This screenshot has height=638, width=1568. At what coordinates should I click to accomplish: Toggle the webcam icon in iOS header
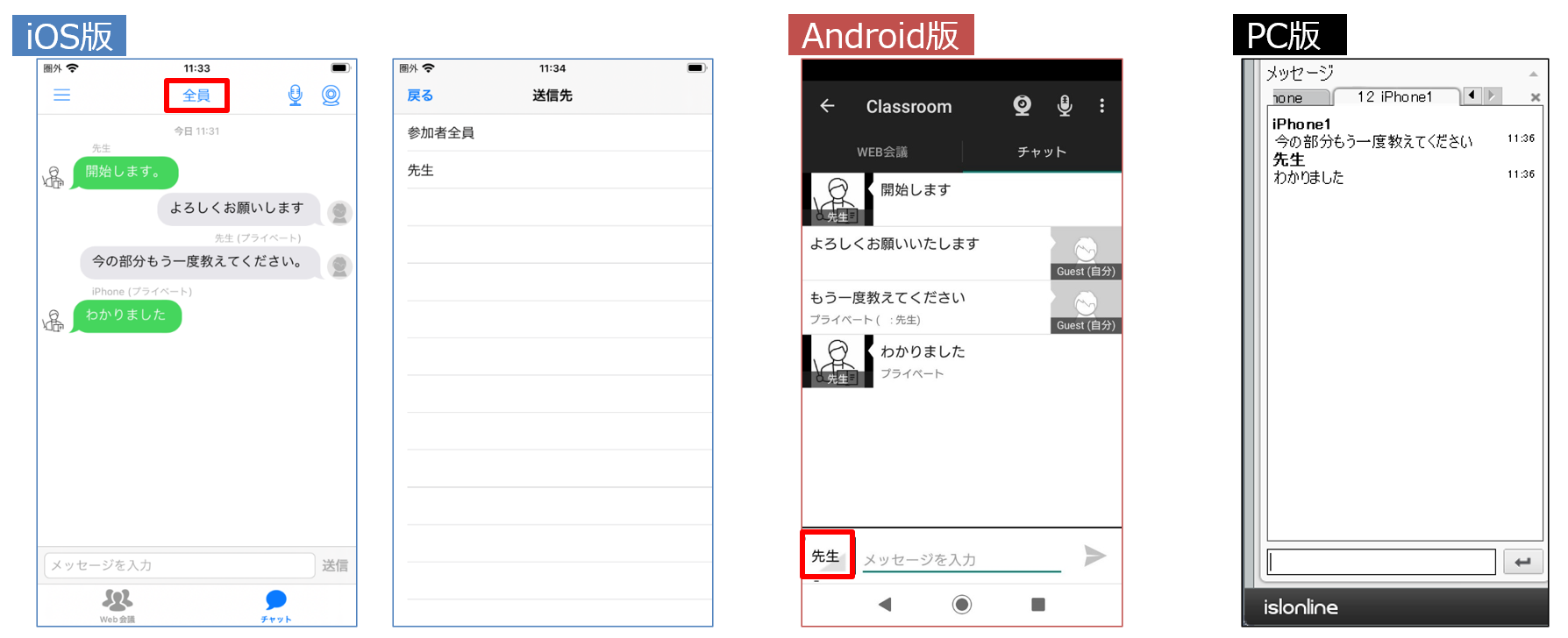(331, 96)
